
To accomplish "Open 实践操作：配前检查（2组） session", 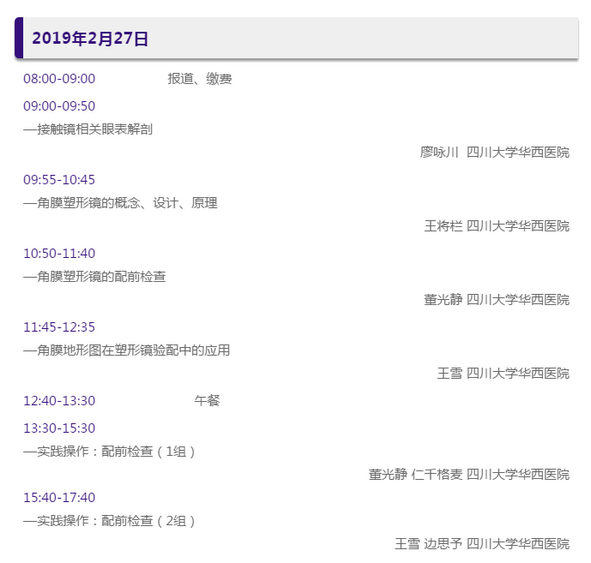I will (109, 521).
